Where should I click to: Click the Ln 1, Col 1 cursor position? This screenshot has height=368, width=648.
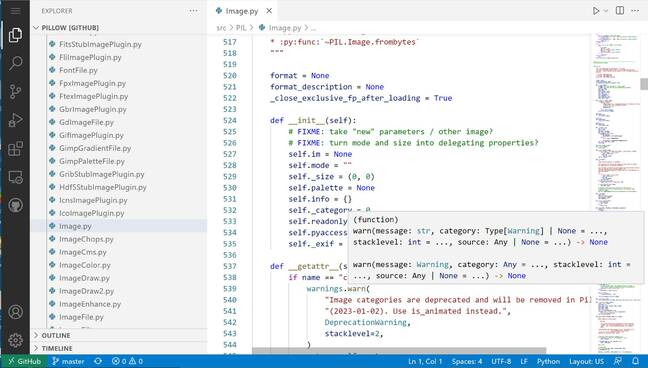pyautogui.click(x=425, y=361)
